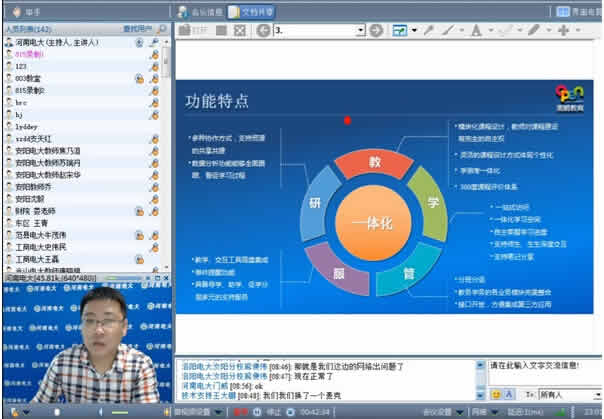Toggle the camera icon for 河南电大 host

[x=139, y=42]
